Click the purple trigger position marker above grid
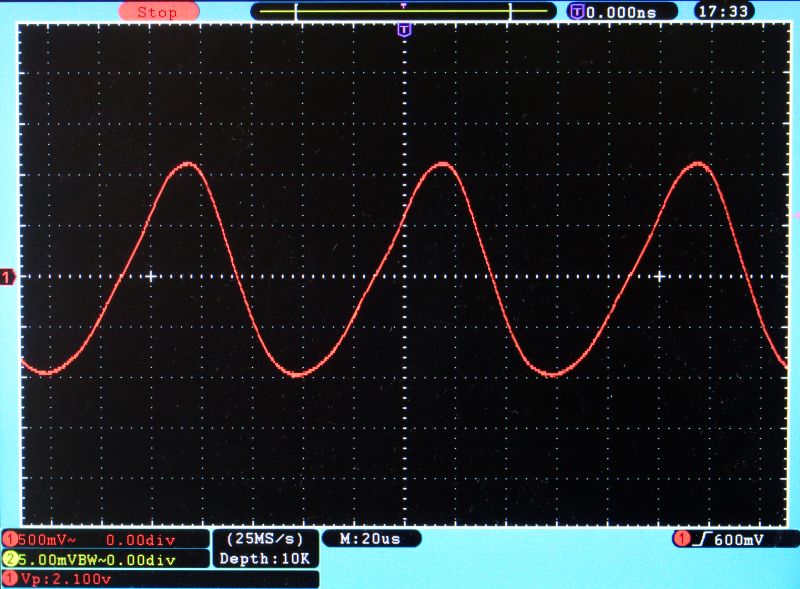The image size is (800, 589). tap(404, 30)
